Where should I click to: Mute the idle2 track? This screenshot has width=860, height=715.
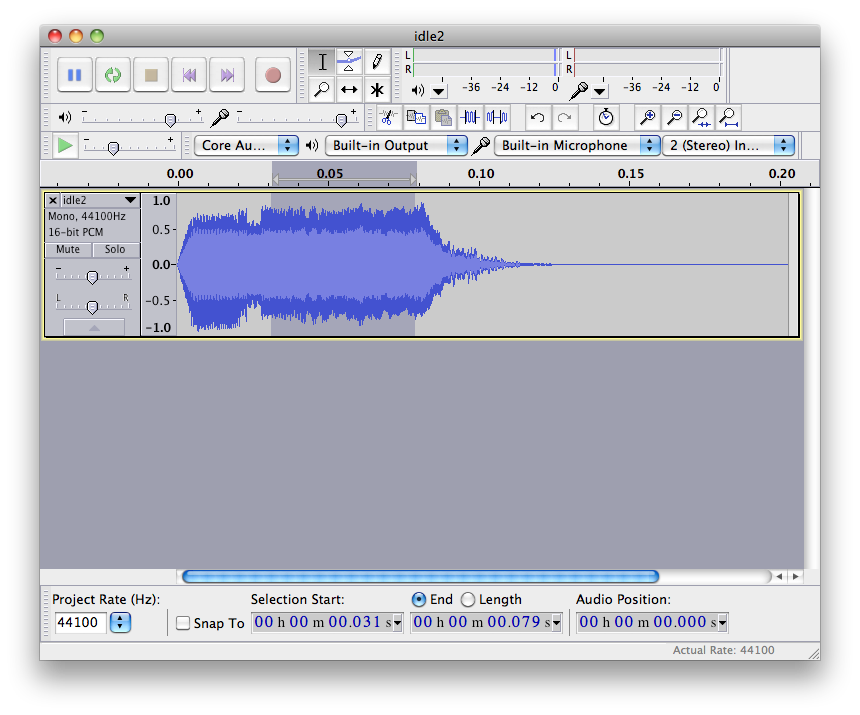68,249
